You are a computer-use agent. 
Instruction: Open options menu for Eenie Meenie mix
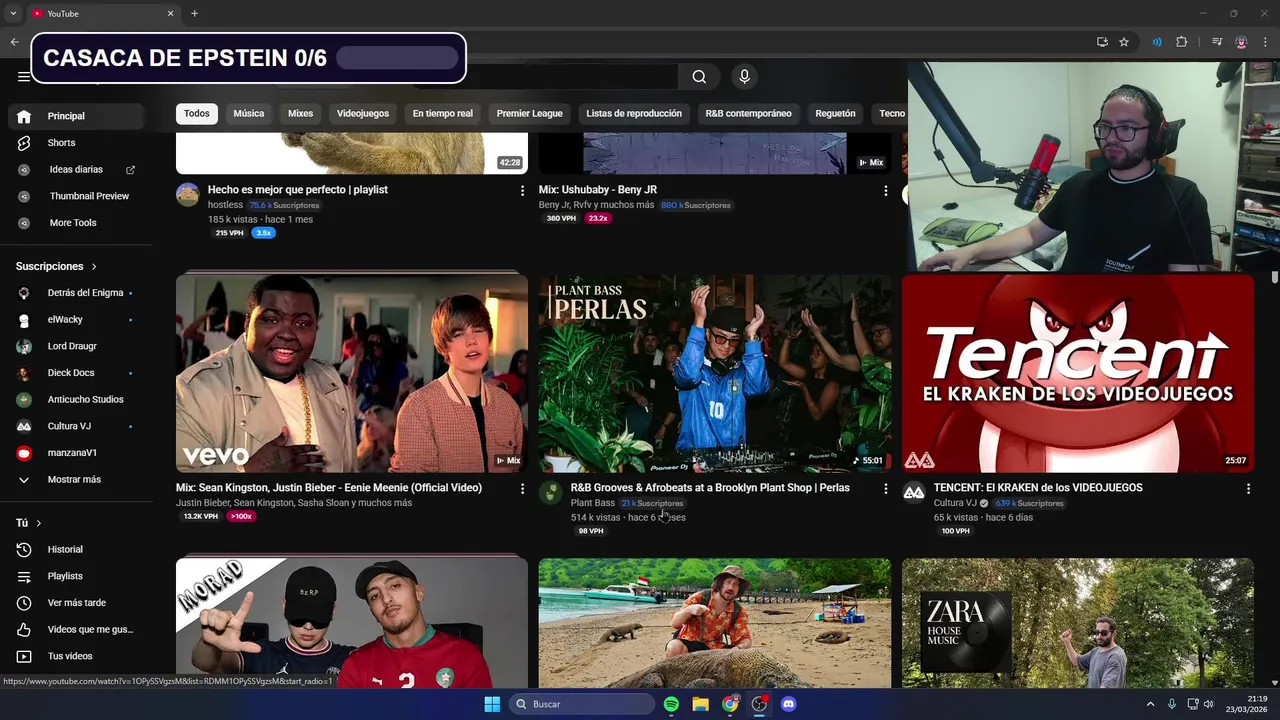(x=522, y=488)
